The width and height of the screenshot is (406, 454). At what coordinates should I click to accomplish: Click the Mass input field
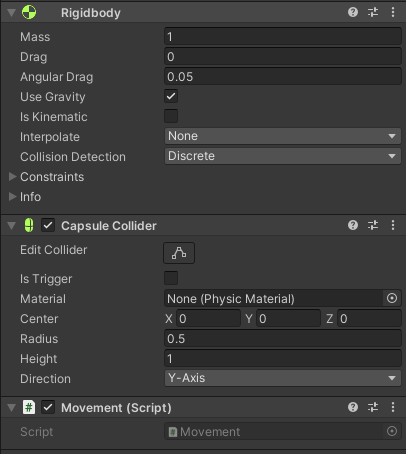(x=283, y=36)
